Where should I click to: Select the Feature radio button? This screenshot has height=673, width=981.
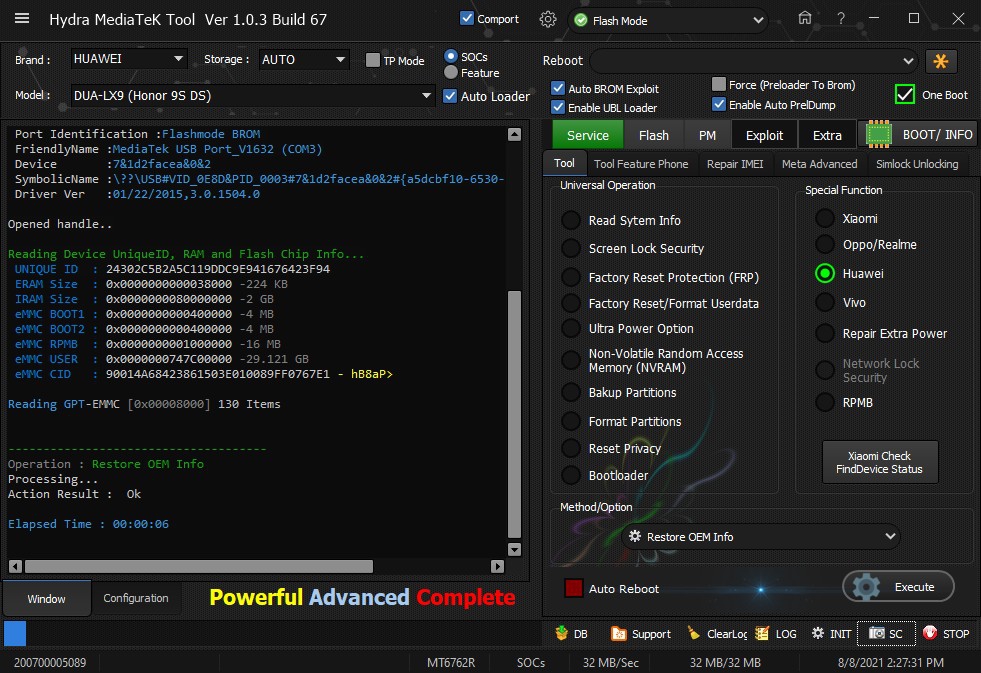click(450, 73)
